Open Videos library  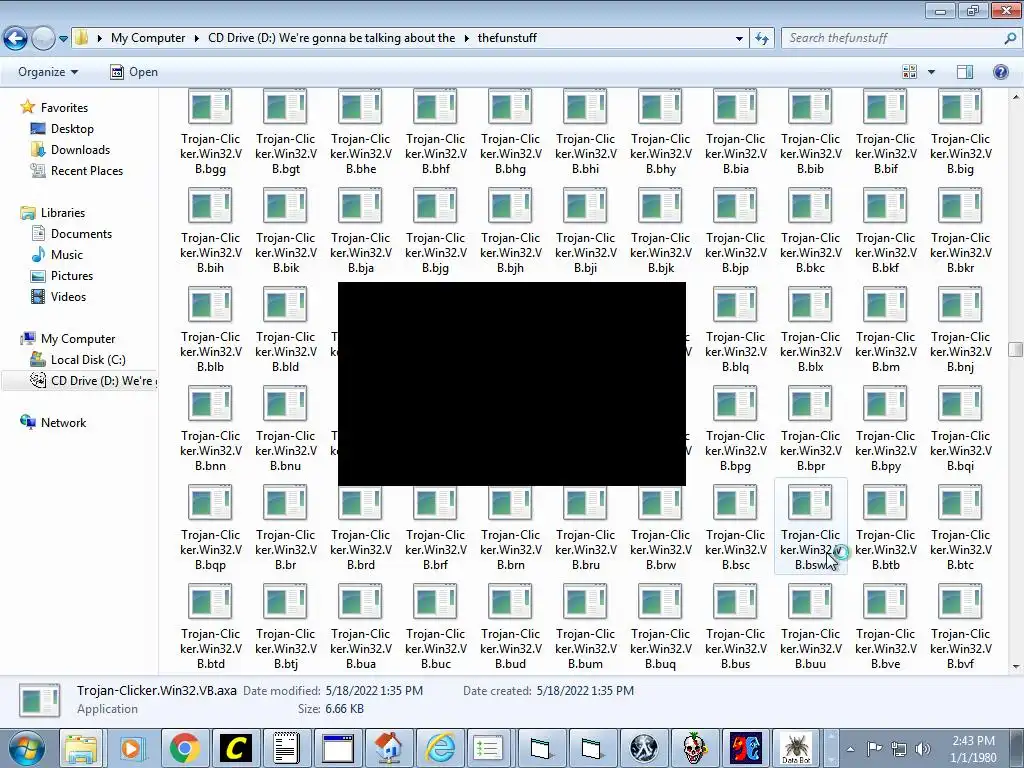pyautogui.click(x=68, y=296)
